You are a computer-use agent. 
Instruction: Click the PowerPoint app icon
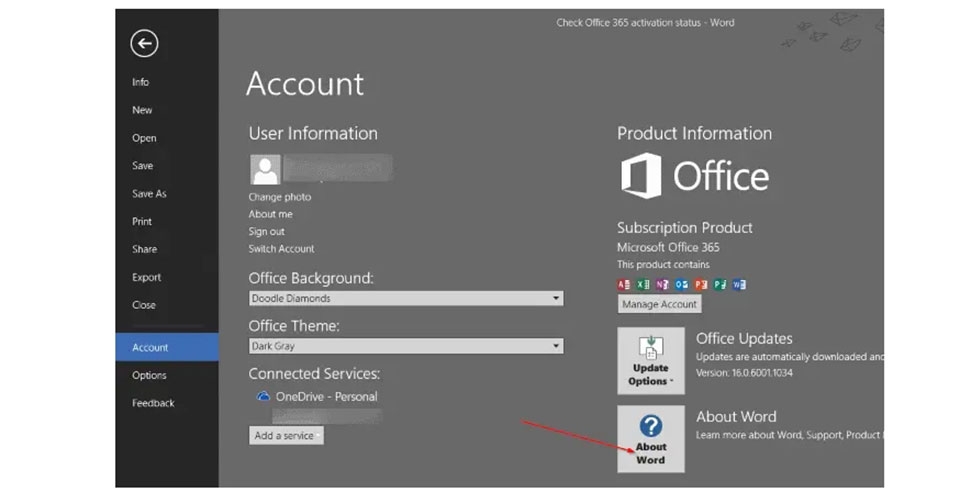701,285
